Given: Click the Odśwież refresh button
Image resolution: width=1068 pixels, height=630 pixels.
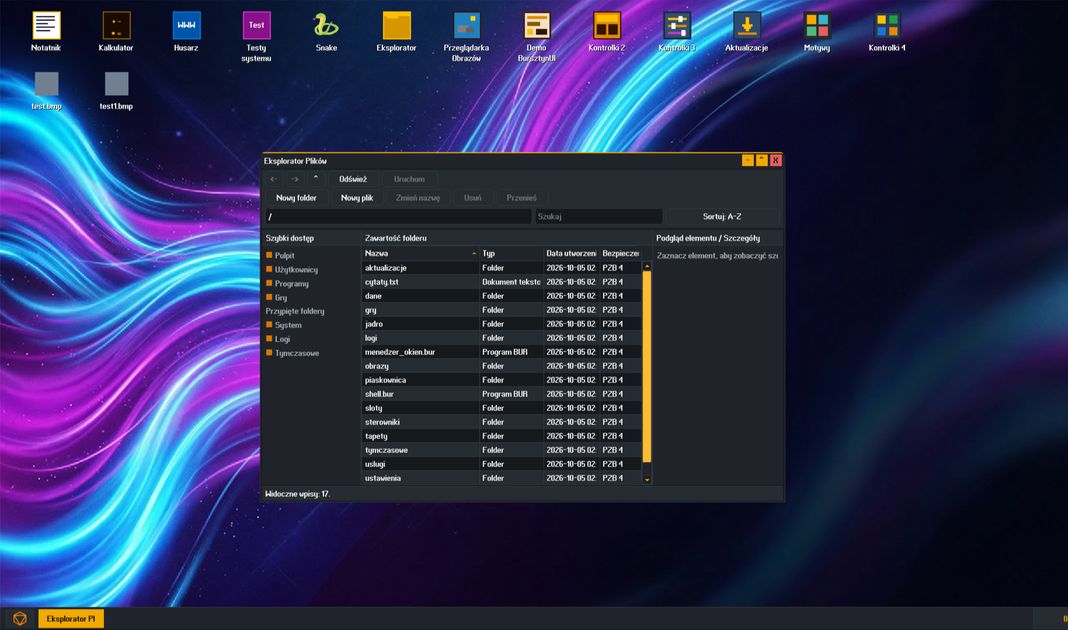Looking at the screenshot, I should [353, 179].
